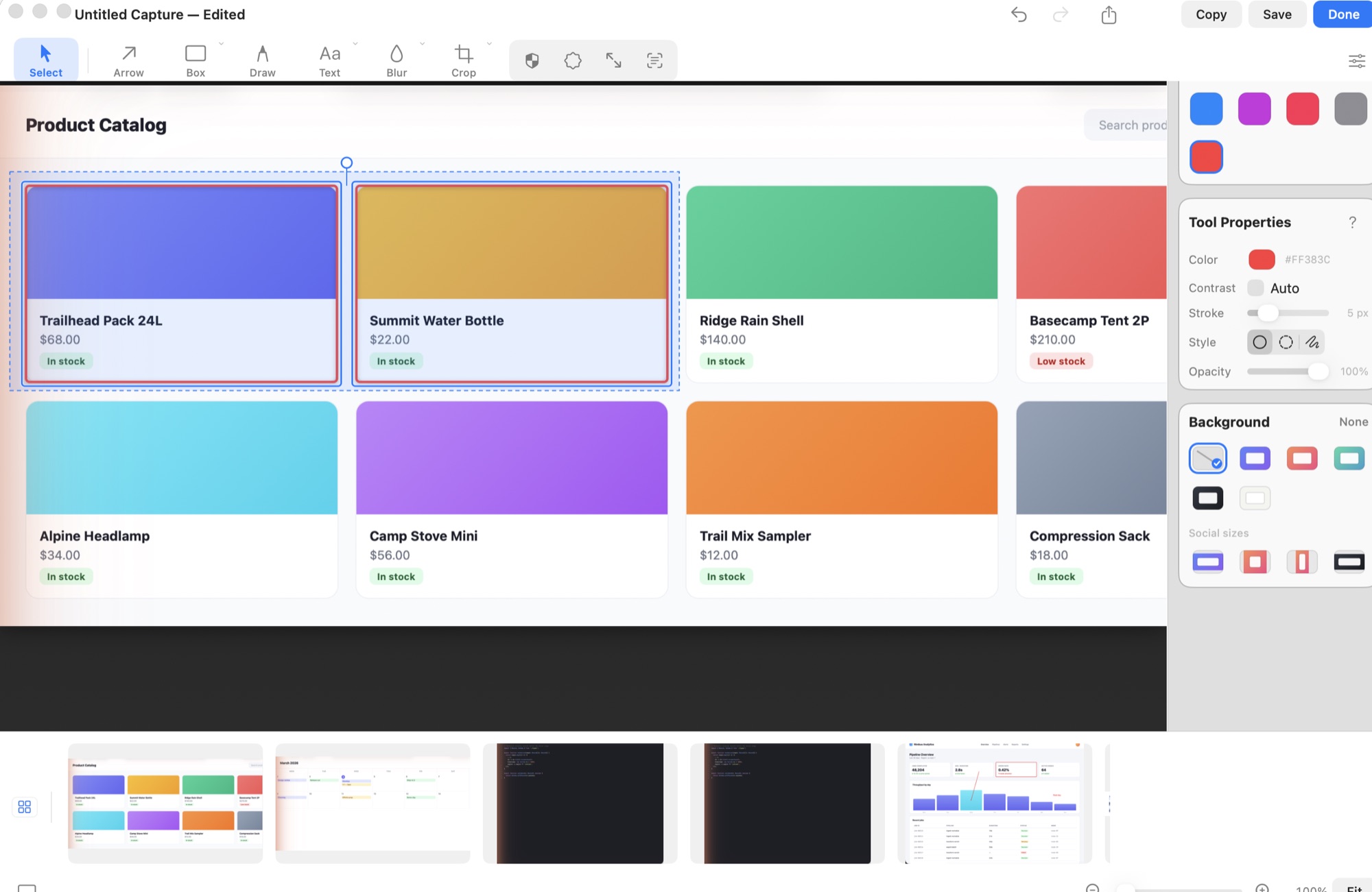
Task: Expand the Text tool options chevron
Action: [355, 44]
